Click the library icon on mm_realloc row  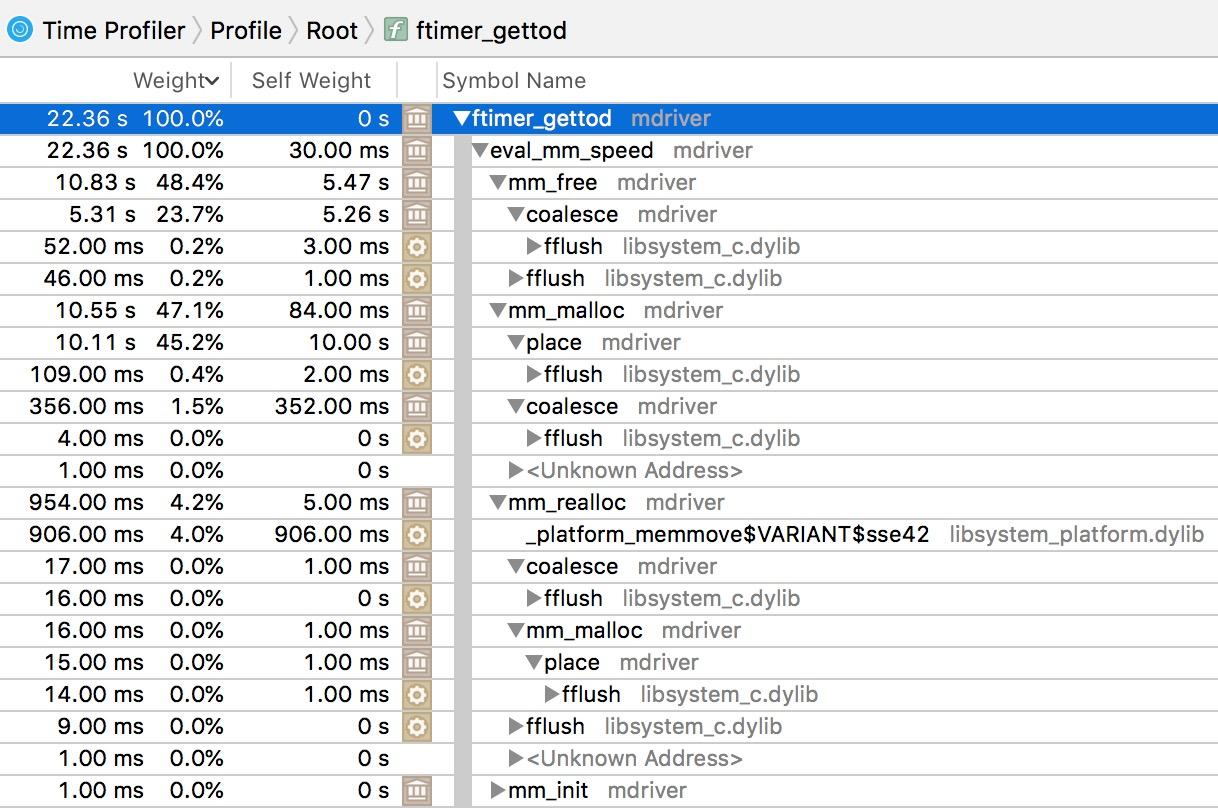pyautogui.click(x=417, y=503)
